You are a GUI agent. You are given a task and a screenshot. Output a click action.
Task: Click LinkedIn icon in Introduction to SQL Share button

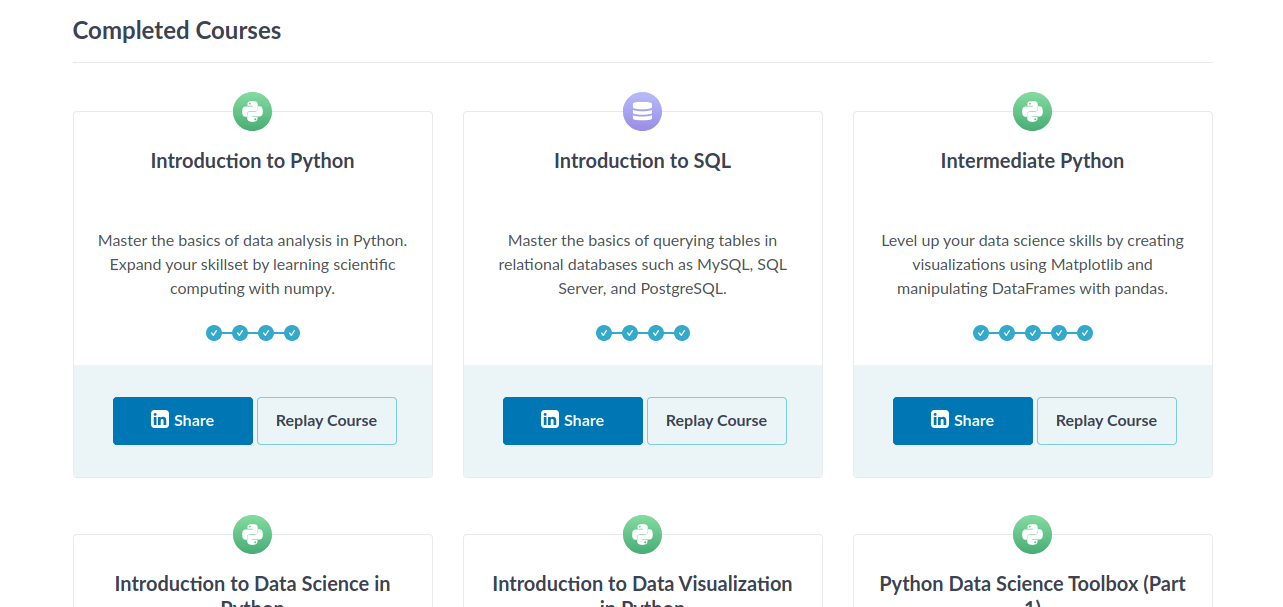[550, 419]
